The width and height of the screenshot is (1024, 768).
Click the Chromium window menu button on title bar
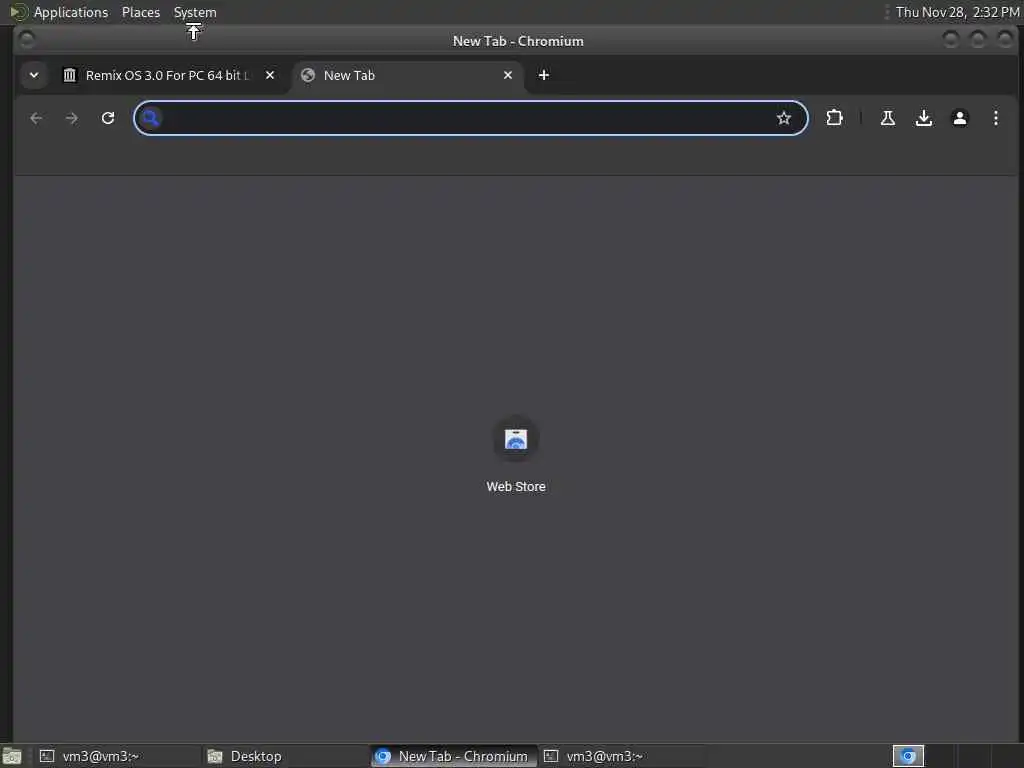[x=27, y=40]
